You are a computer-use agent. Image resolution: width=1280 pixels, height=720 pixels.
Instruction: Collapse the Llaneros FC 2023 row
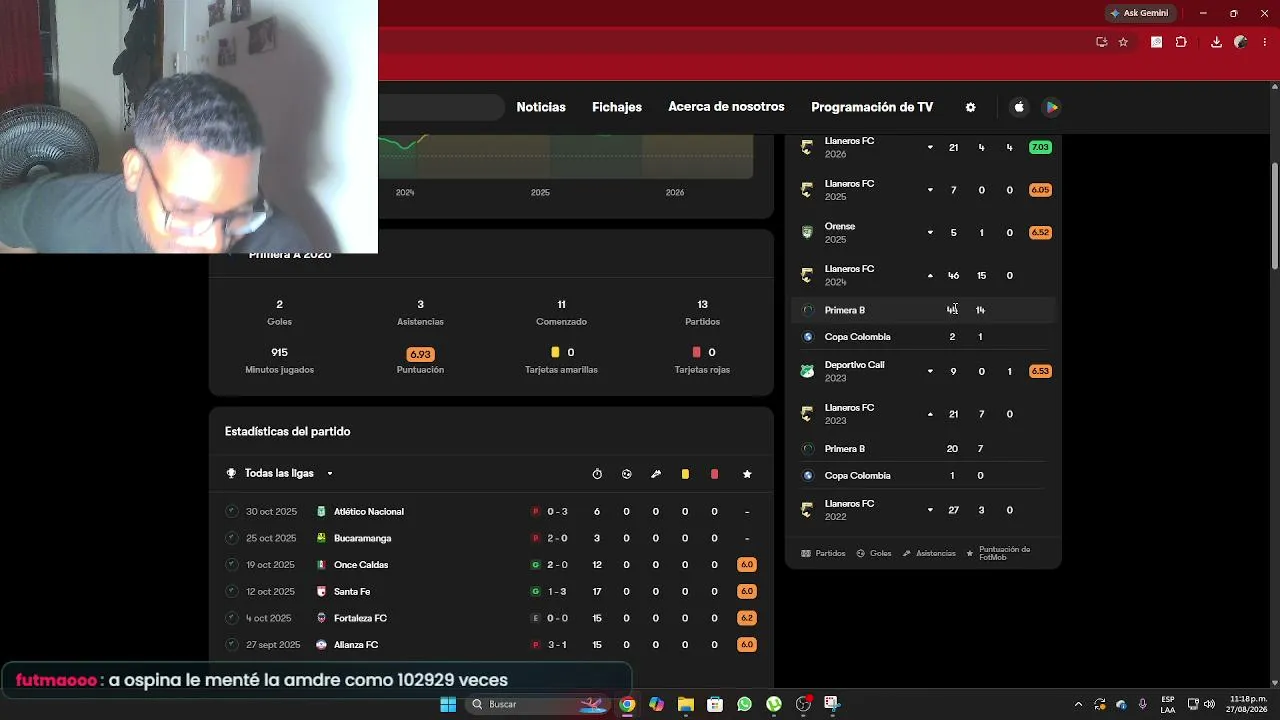(x=930, y=414)
